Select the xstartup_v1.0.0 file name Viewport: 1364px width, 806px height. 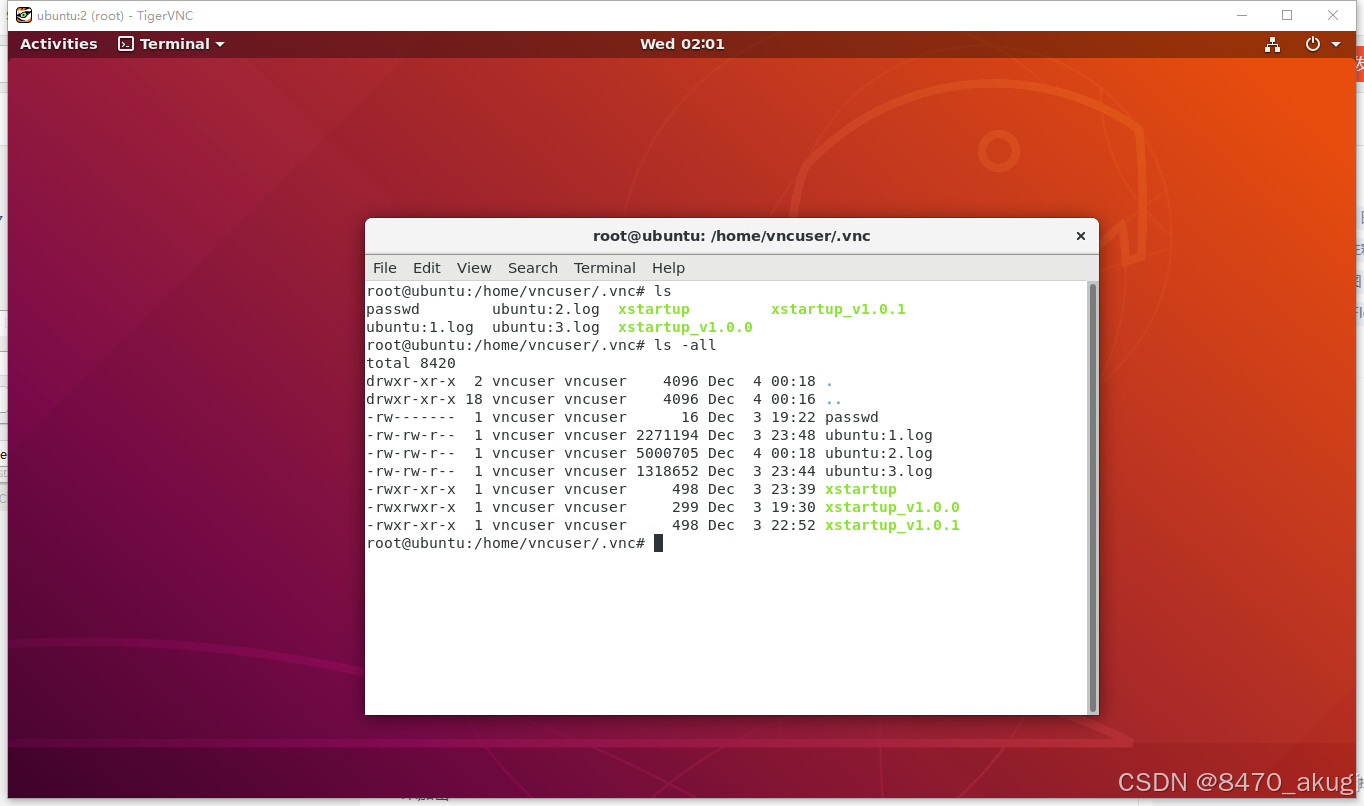(685, 327)
